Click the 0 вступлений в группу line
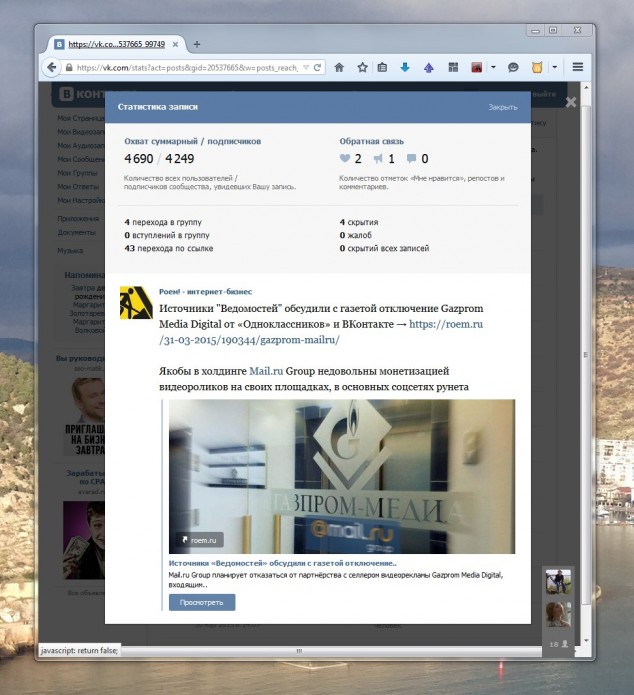 tap(167, 235)
